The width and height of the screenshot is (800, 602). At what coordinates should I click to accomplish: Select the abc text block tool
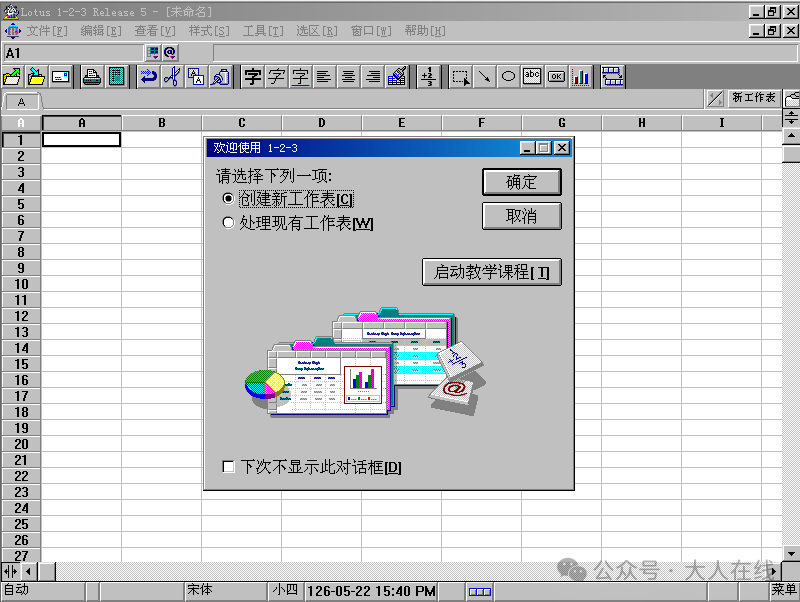coord(532,77)
